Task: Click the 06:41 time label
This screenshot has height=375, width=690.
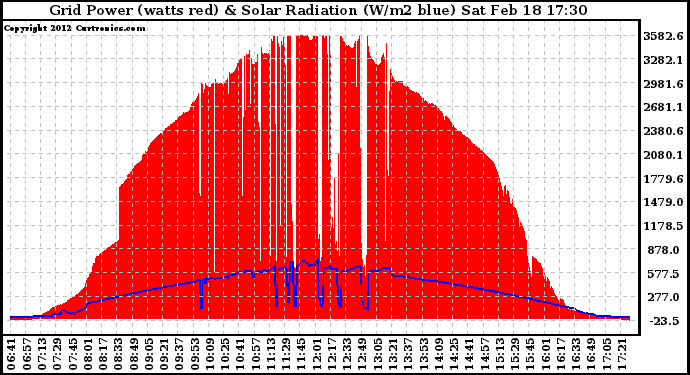Action: coord(11,353)
